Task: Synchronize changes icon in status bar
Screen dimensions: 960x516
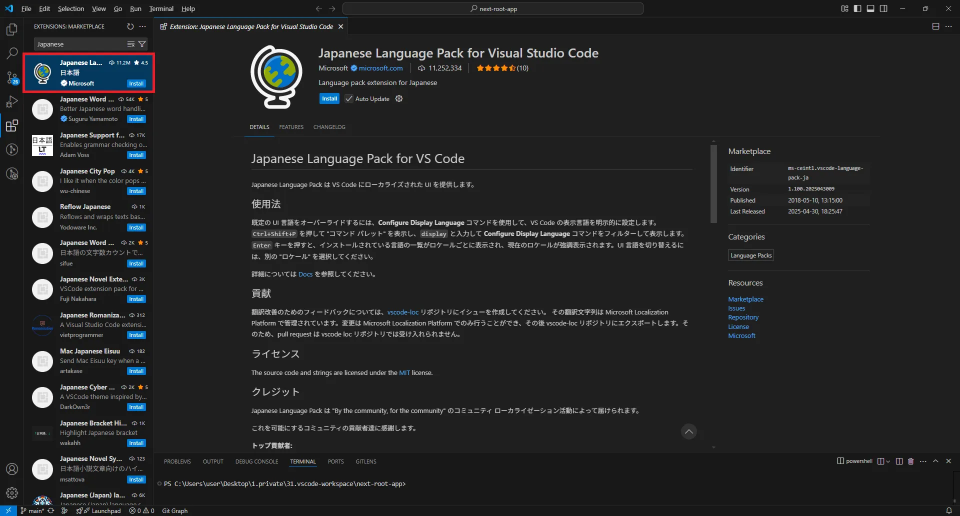Action: (x=51, y=510)
